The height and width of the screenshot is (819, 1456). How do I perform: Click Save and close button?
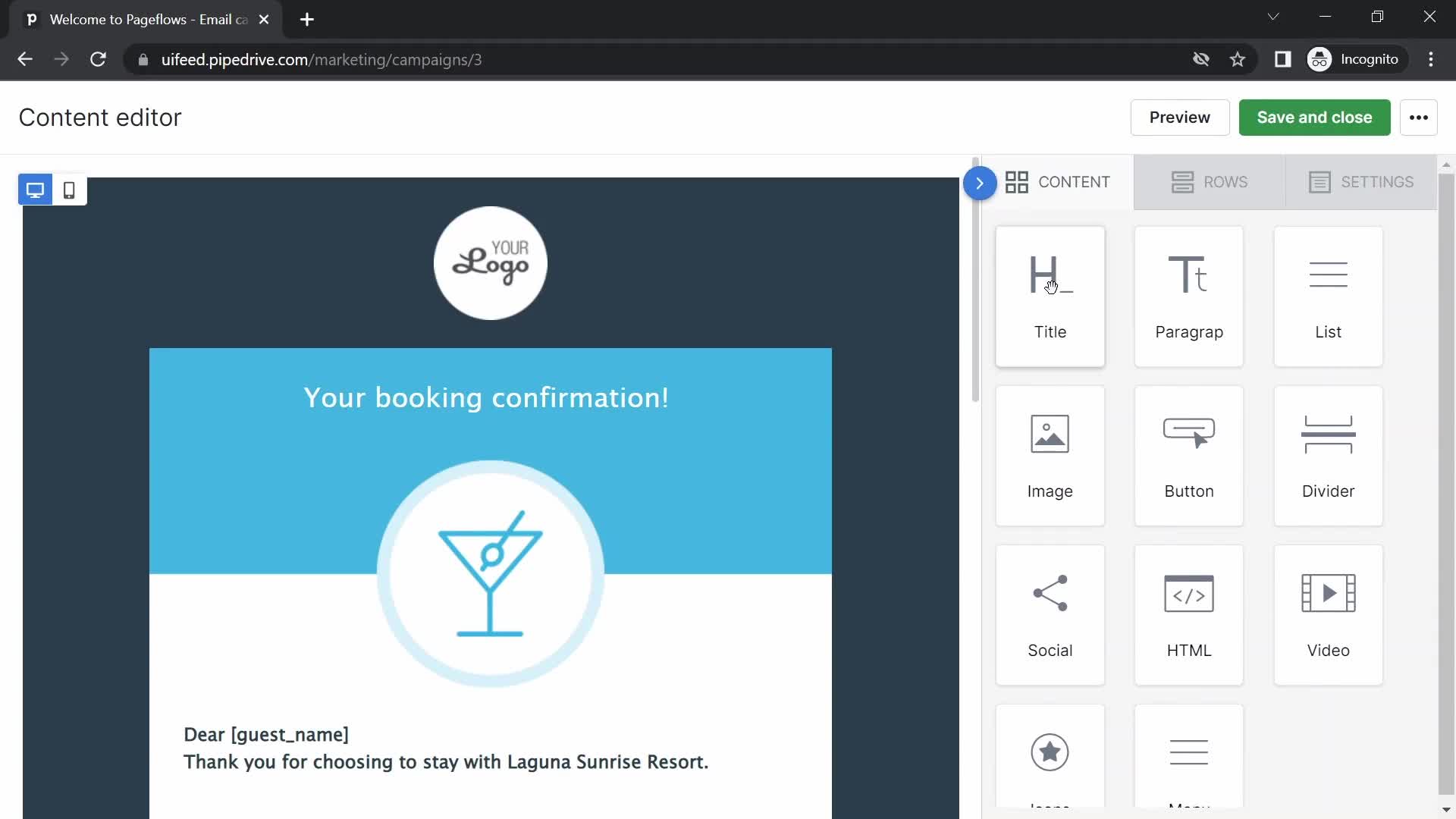tap(1314, 117)
